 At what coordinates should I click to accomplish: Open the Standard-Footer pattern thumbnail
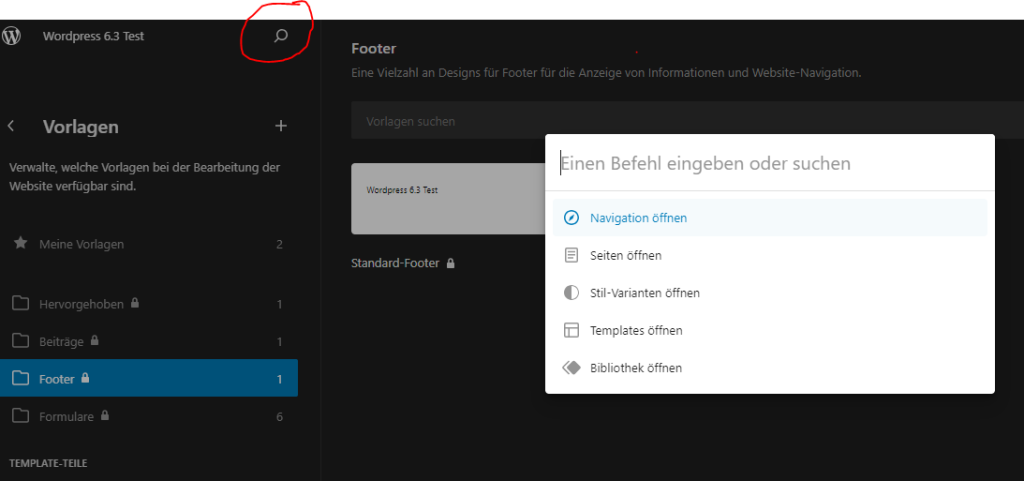tap(448, 198)
